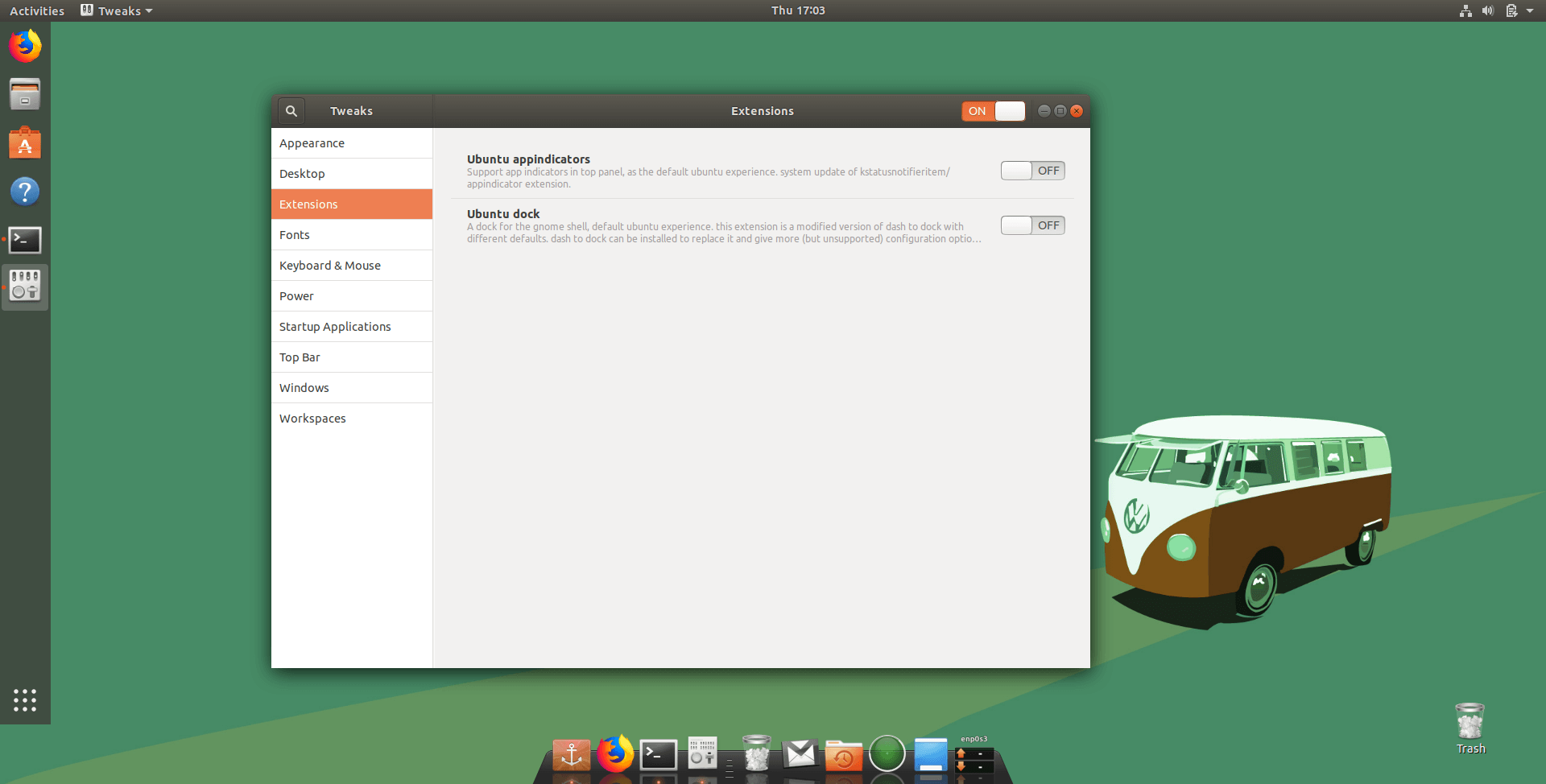Click the power status icon in top bar
Image resolution: width=1546 pixels, height=784 pixels.
(x=1511, y=10)
